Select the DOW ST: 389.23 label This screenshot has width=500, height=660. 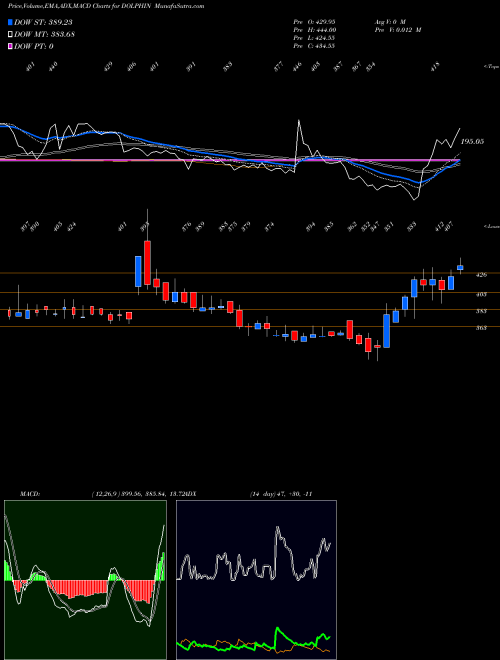pos(43,22)
